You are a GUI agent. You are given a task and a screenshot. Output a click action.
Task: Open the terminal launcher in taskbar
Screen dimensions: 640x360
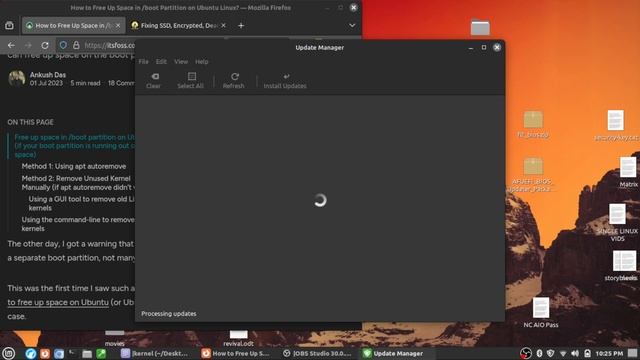[x=73, y=353]
